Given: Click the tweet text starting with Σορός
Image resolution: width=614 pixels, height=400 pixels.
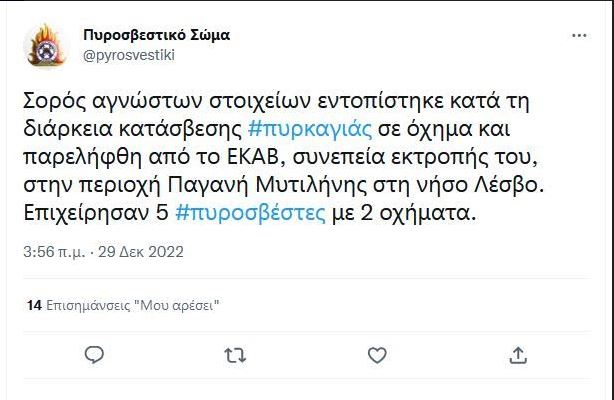Looking at the screenshot, I should pyautogui.click(x=284, y=157).
